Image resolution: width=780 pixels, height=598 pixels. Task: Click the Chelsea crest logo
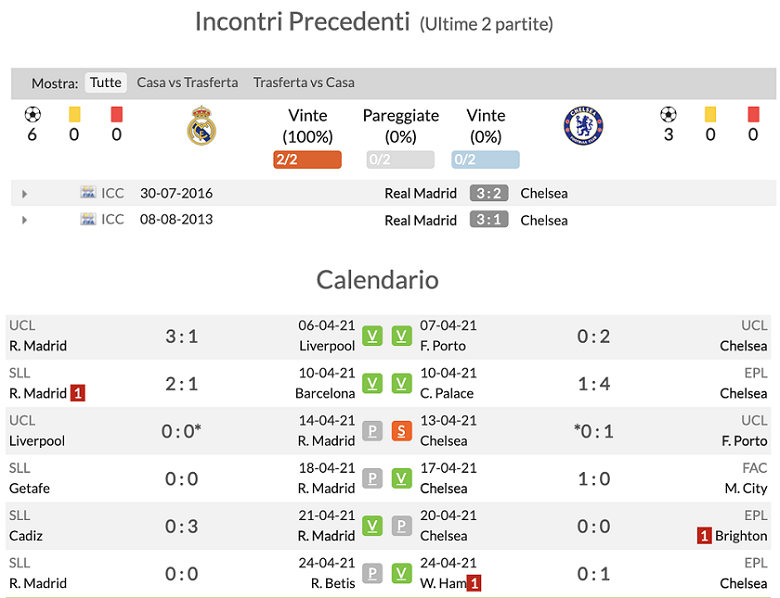582,126
